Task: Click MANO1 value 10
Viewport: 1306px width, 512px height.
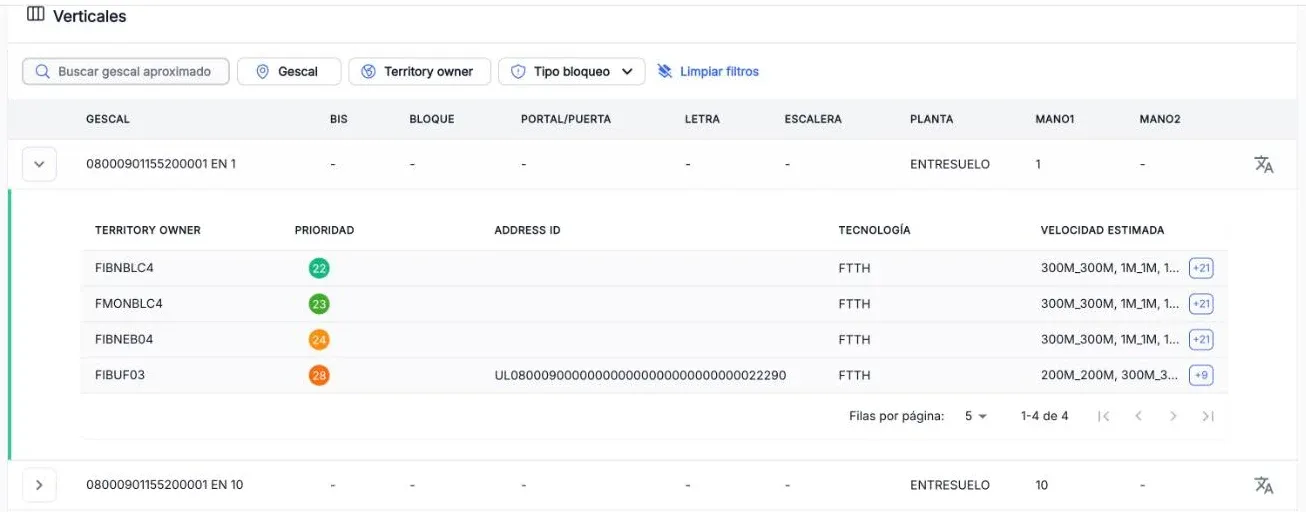Action: click(1042, 485)
